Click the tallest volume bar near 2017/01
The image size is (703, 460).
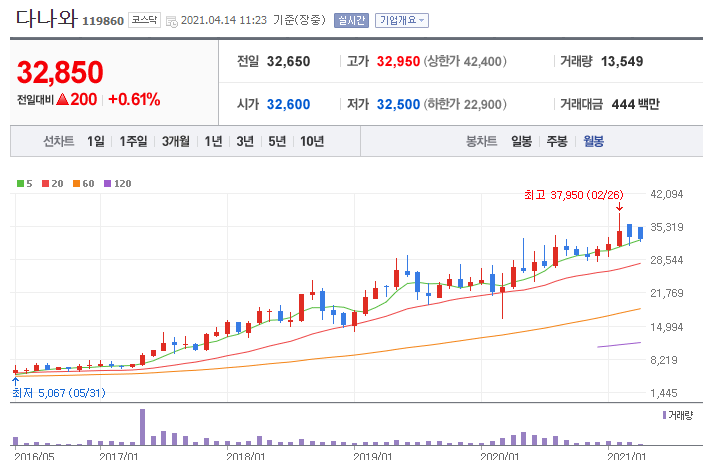coord(142,426)
